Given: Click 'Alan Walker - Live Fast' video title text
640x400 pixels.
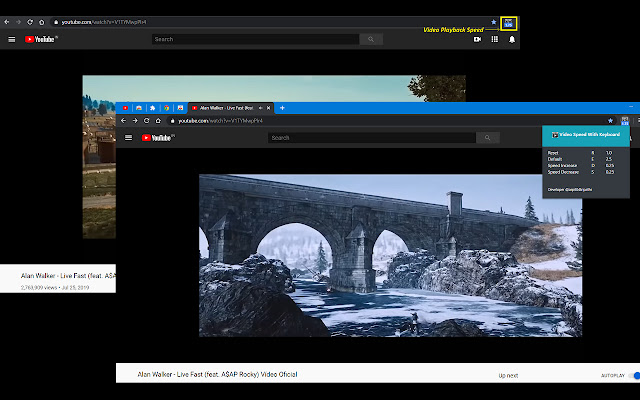Looking at the screenshot, I should (x=217, y=374).
